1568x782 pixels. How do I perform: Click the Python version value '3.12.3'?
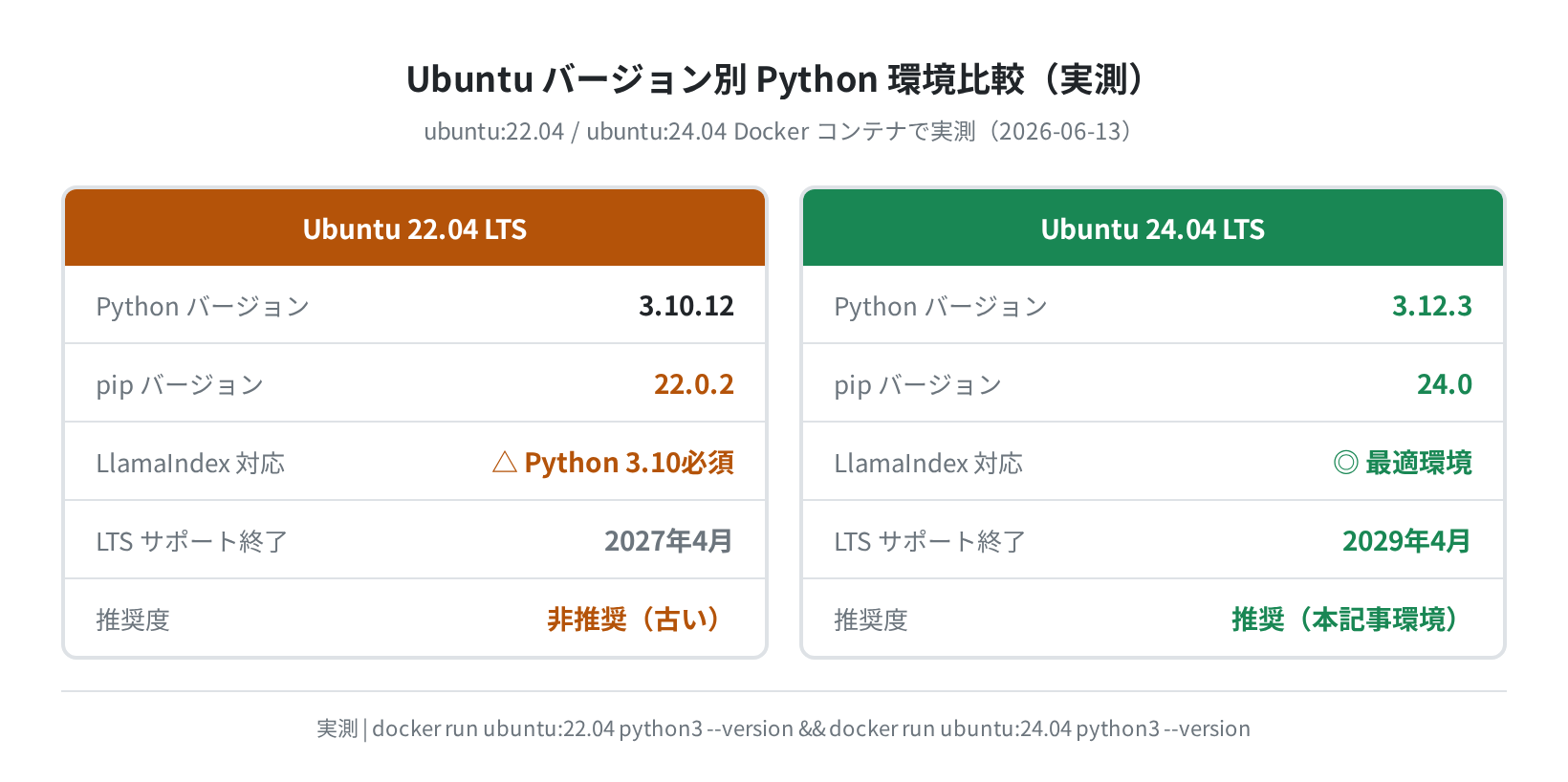pyautogui.click(x=1432, y=306)
